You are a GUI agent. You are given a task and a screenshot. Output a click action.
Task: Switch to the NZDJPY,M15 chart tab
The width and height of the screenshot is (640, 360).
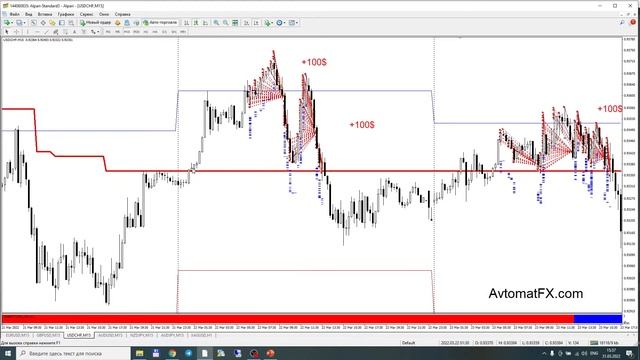[x=141, y=335]
